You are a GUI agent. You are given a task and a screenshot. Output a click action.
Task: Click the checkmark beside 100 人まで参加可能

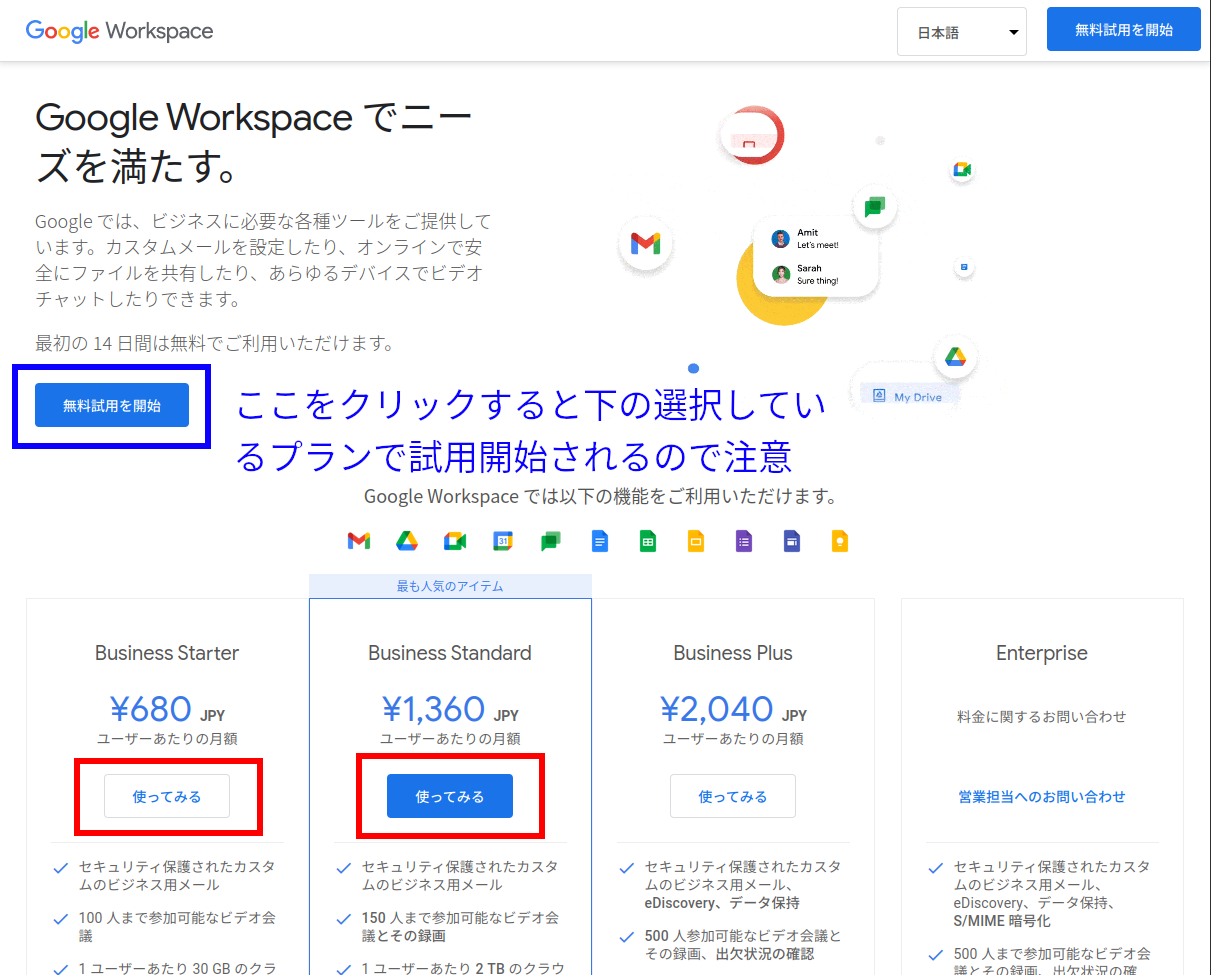pos(60,919)
